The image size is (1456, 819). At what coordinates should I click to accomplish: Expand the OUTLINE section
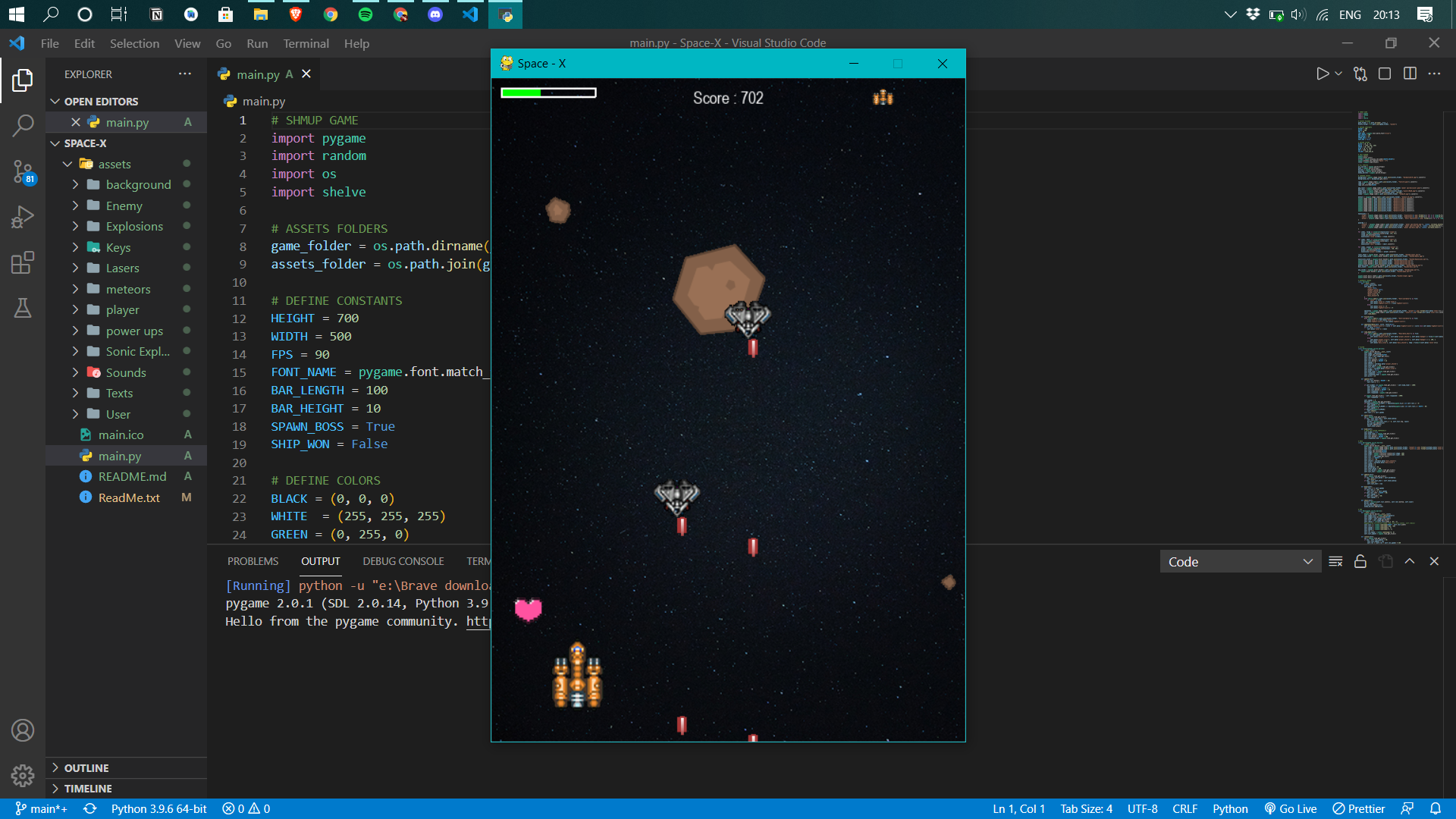[86, 768]
